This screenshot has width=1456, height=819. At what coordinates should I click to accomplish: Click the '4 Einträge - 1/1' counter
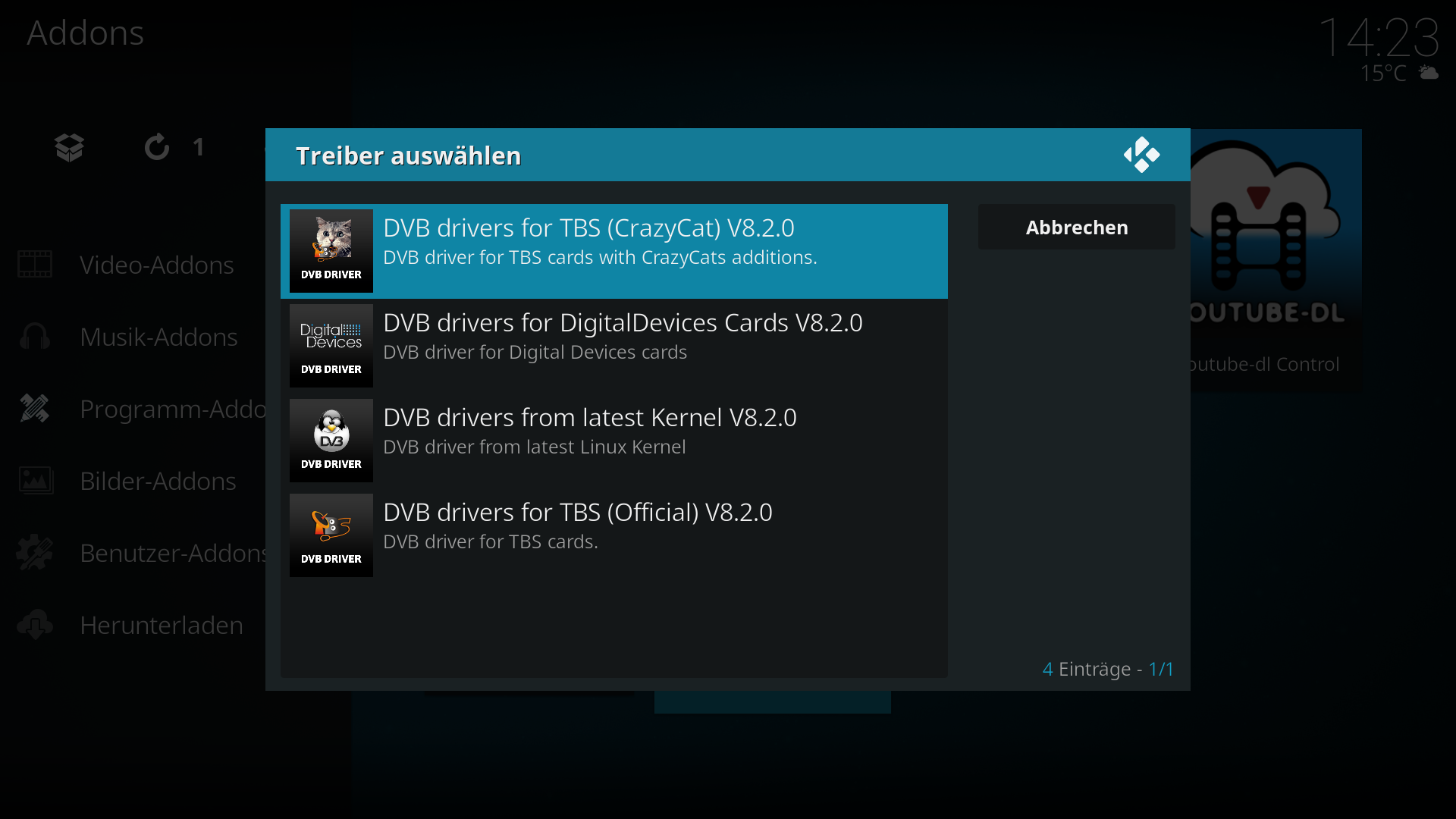[1108, 669]
